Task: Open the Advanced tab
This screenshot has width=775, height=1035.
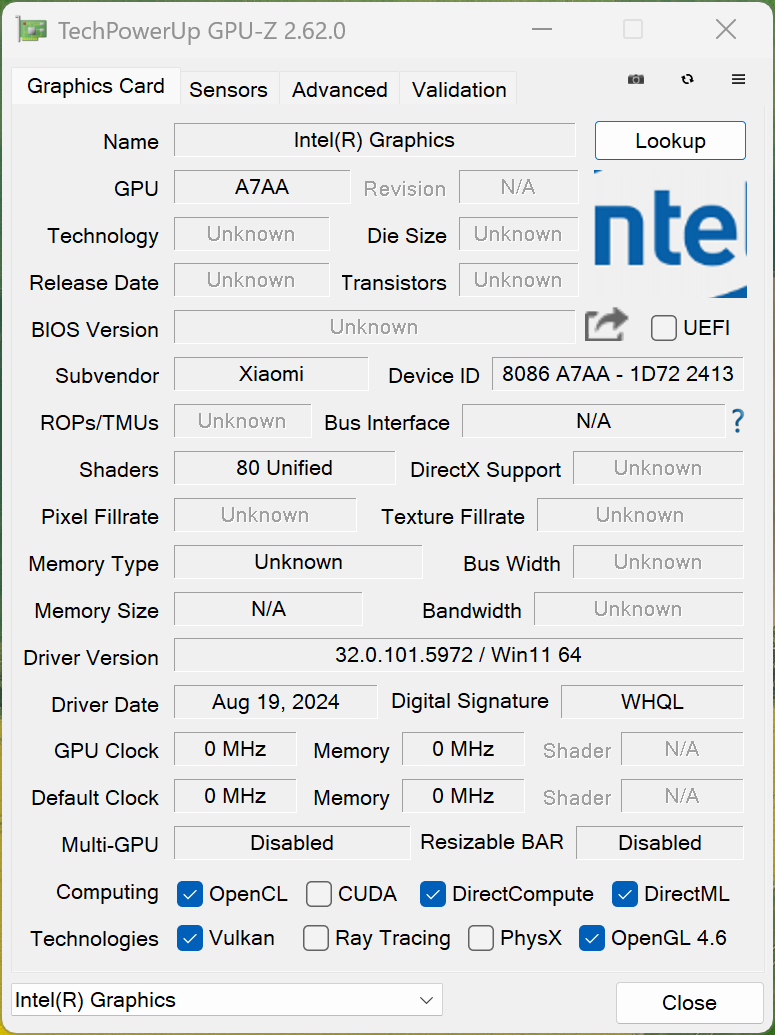Action: click(339, 90)
